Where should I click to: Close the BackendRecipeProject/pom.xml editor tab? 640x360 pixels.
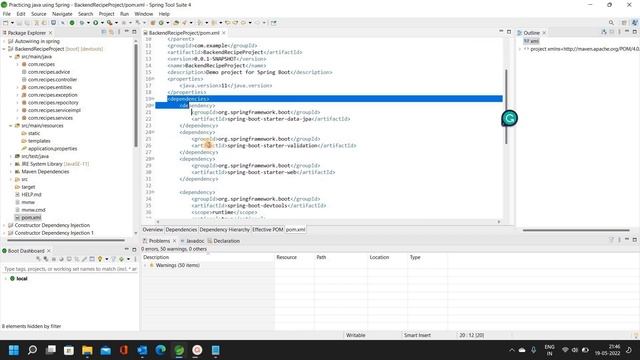[x=224, y=33]
